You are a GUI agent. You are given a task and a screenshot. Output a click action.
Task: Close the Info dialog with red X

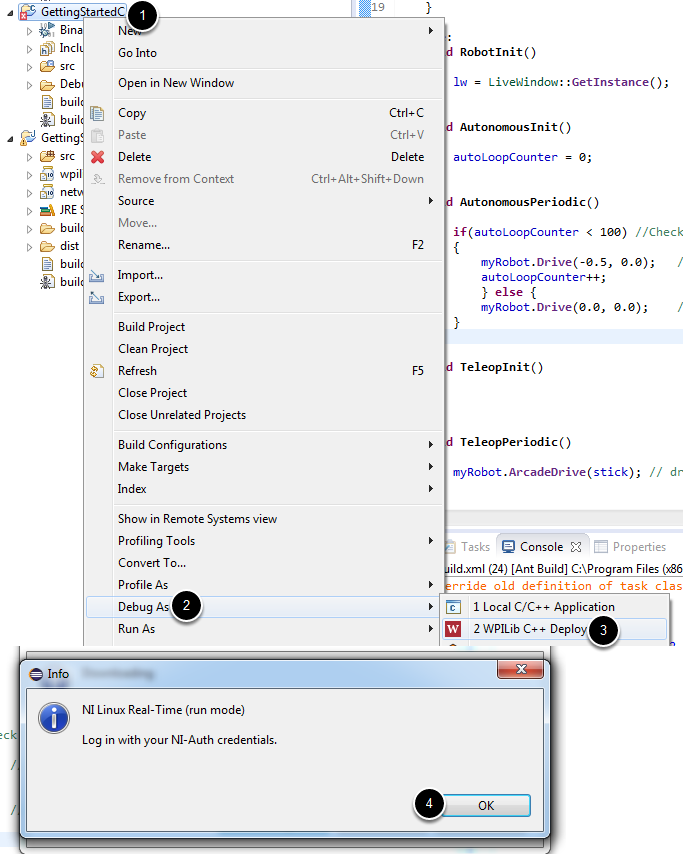(521, 669)
